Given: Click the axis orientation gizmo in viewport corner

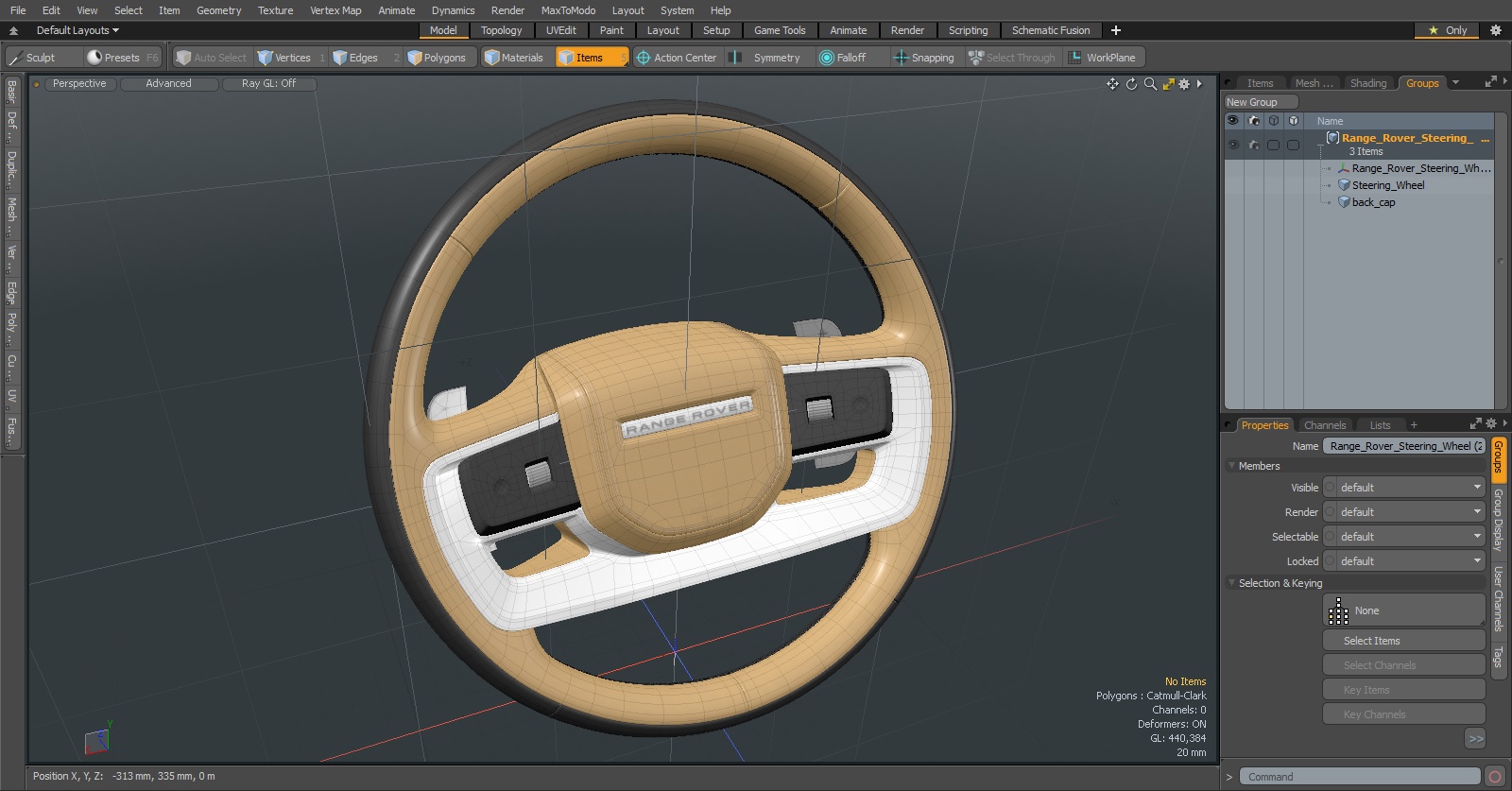Looking at the screenshot, I should pos(97,739).
